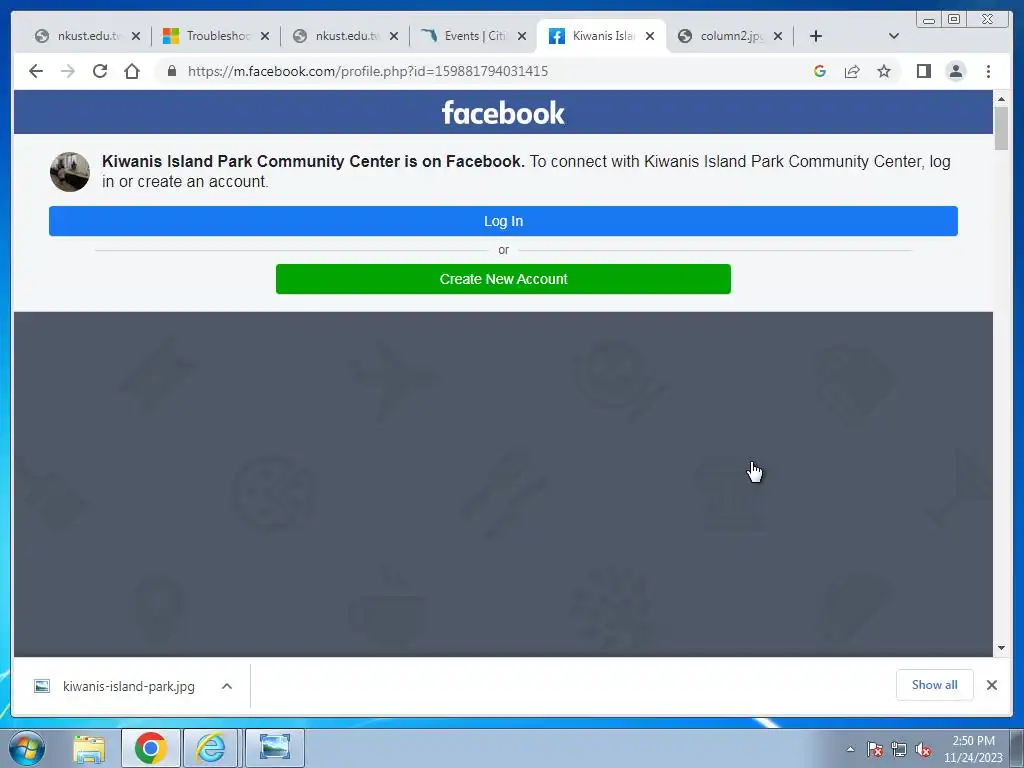
Task: Close the first nkust.edu.tw tab
Action: [x=136, y=36]
